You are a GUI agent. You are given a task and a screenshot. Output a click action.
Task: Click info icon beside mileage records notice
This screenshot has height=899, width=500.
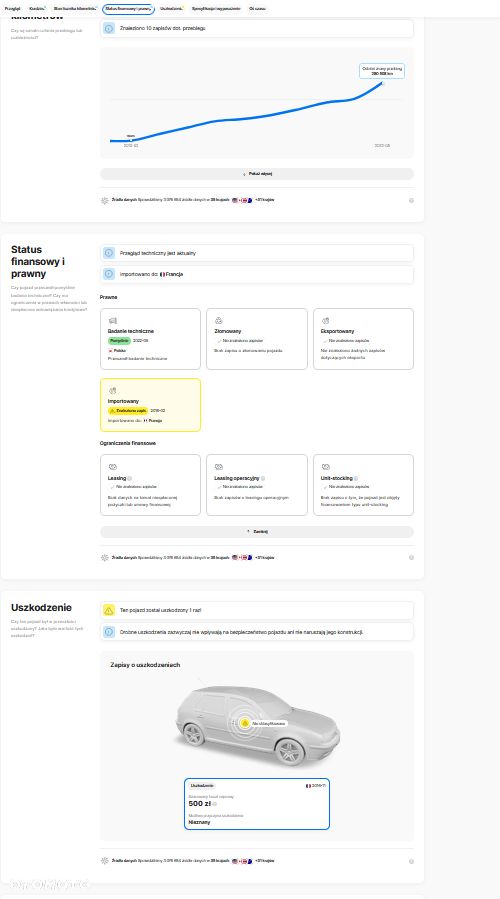coord(109,28)
